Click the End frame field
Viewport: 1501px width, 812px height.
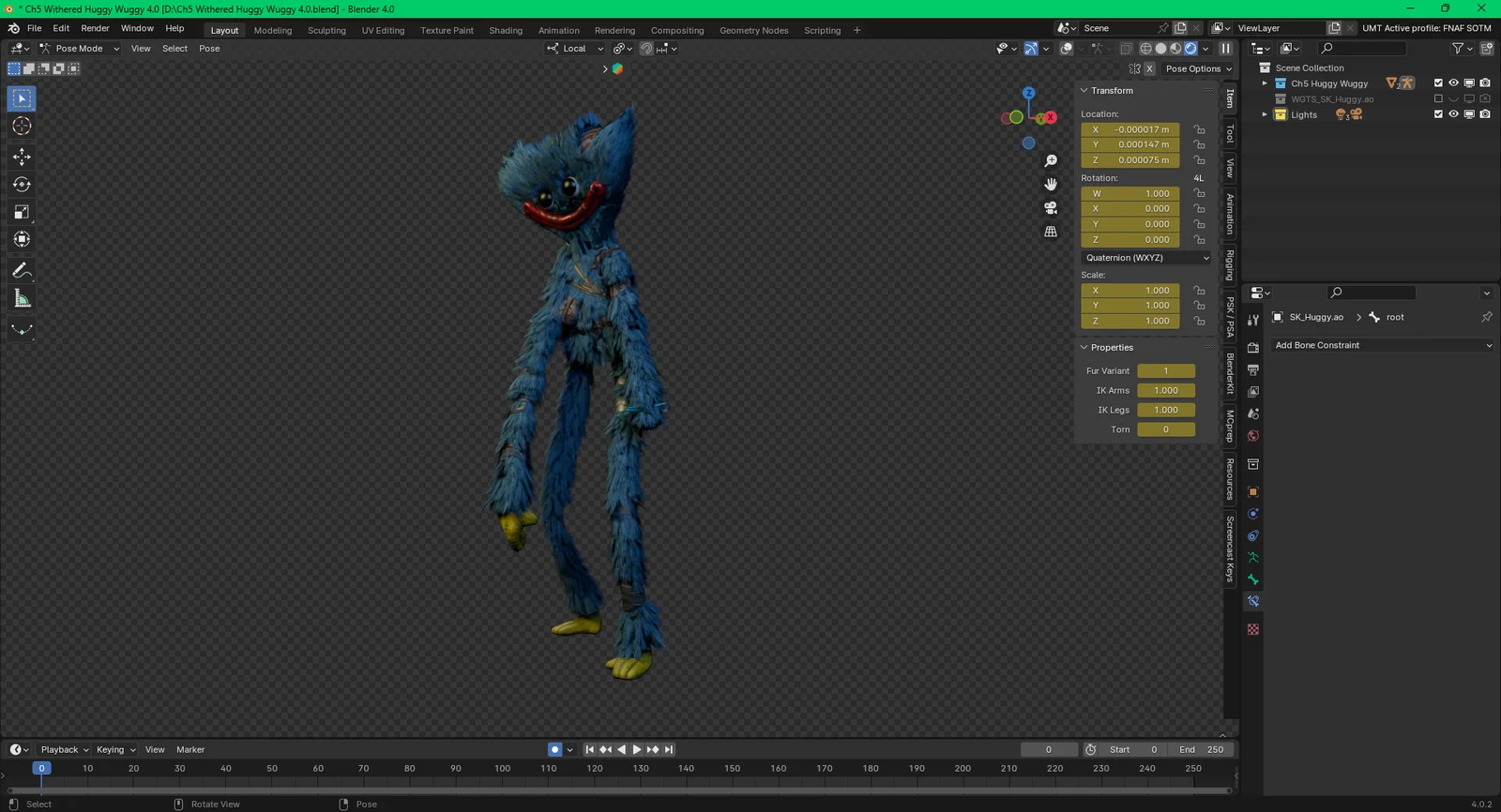tap(1201, 749)
